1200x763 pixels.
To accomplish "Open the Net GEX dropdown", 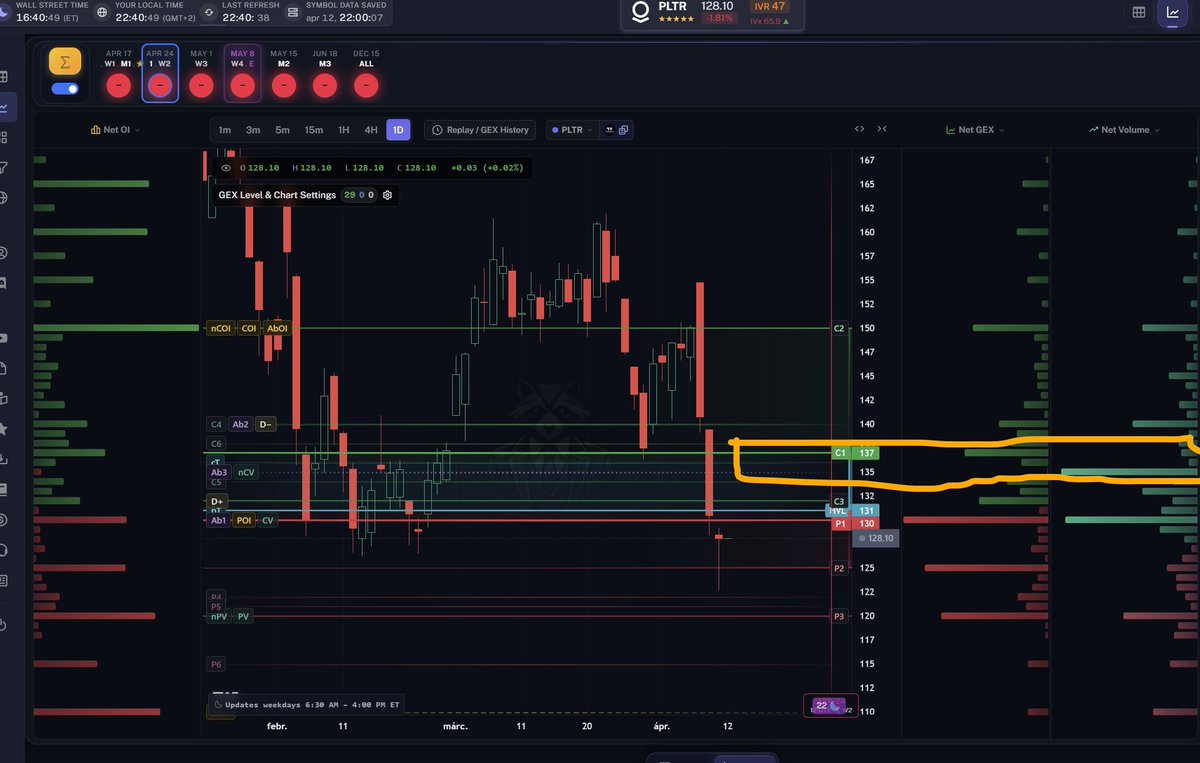I will pos(974,129).
